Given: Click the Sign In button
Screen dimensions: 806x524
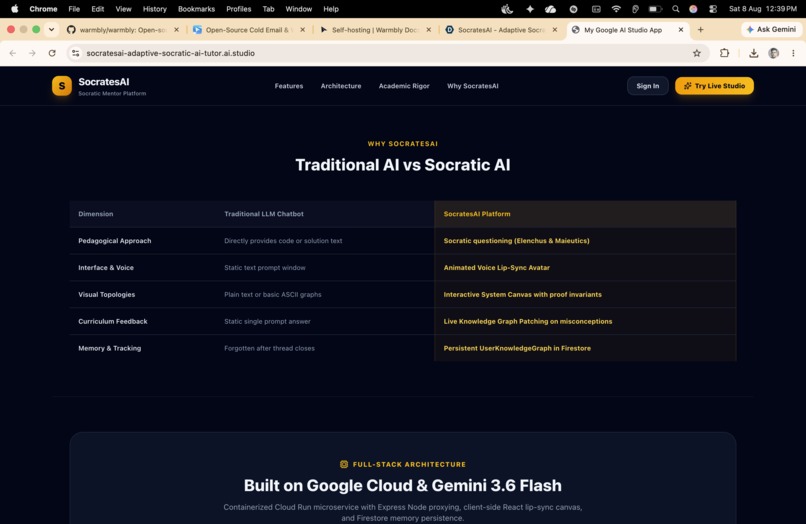Looking at the screenshot, I should pyautogui.click(x=648, y=86).
